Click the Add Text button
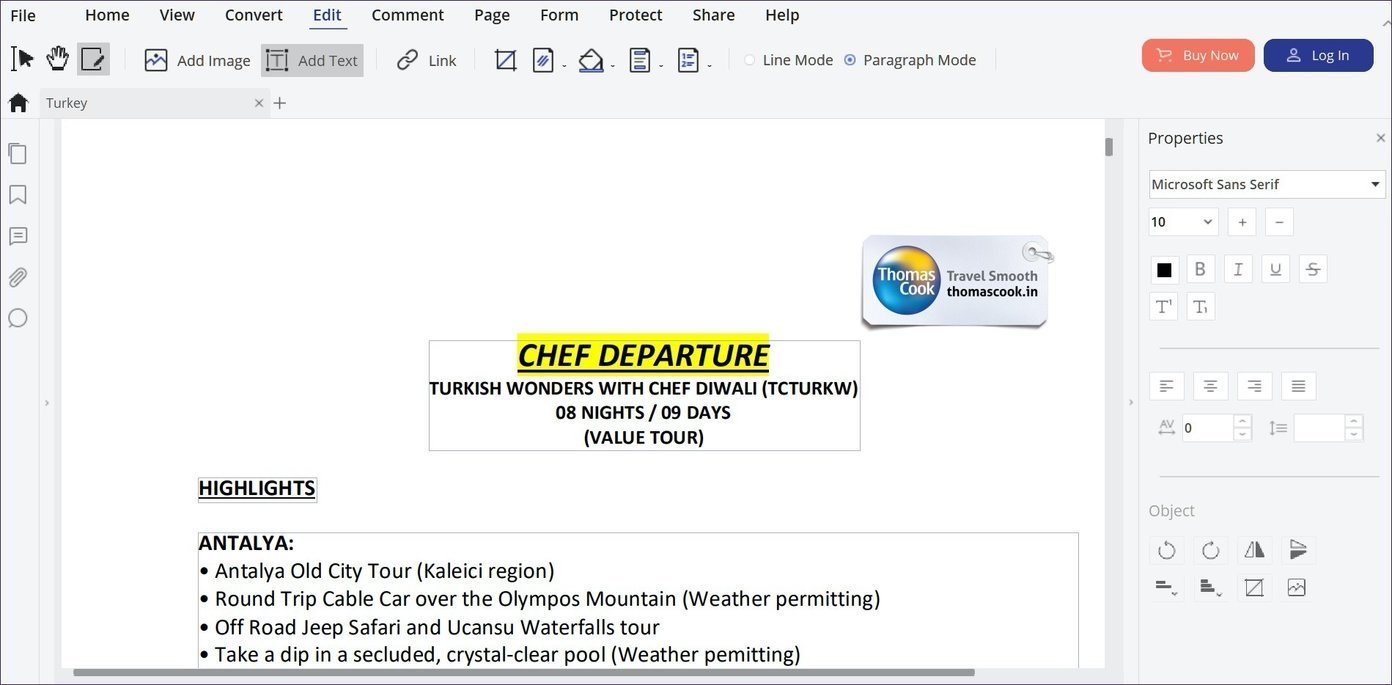The image size is (1392, 685). click(312, 60)
